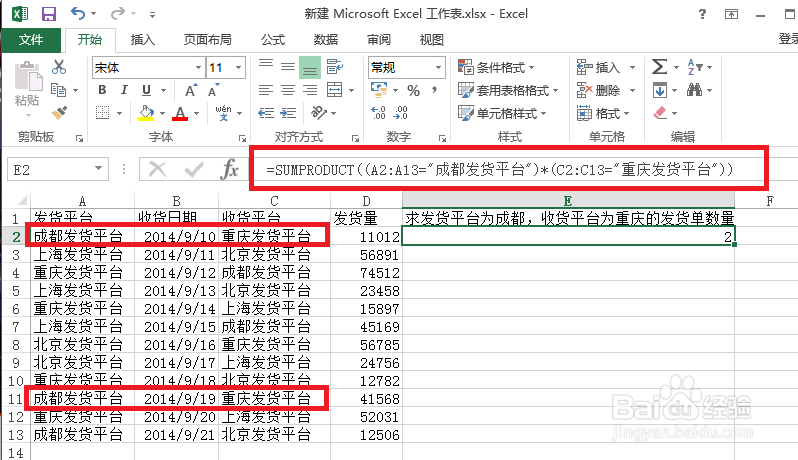The height and width of the screenshot is (460, 798).
Task: Switch to 数据 Data tab
Action: (326, 40)
